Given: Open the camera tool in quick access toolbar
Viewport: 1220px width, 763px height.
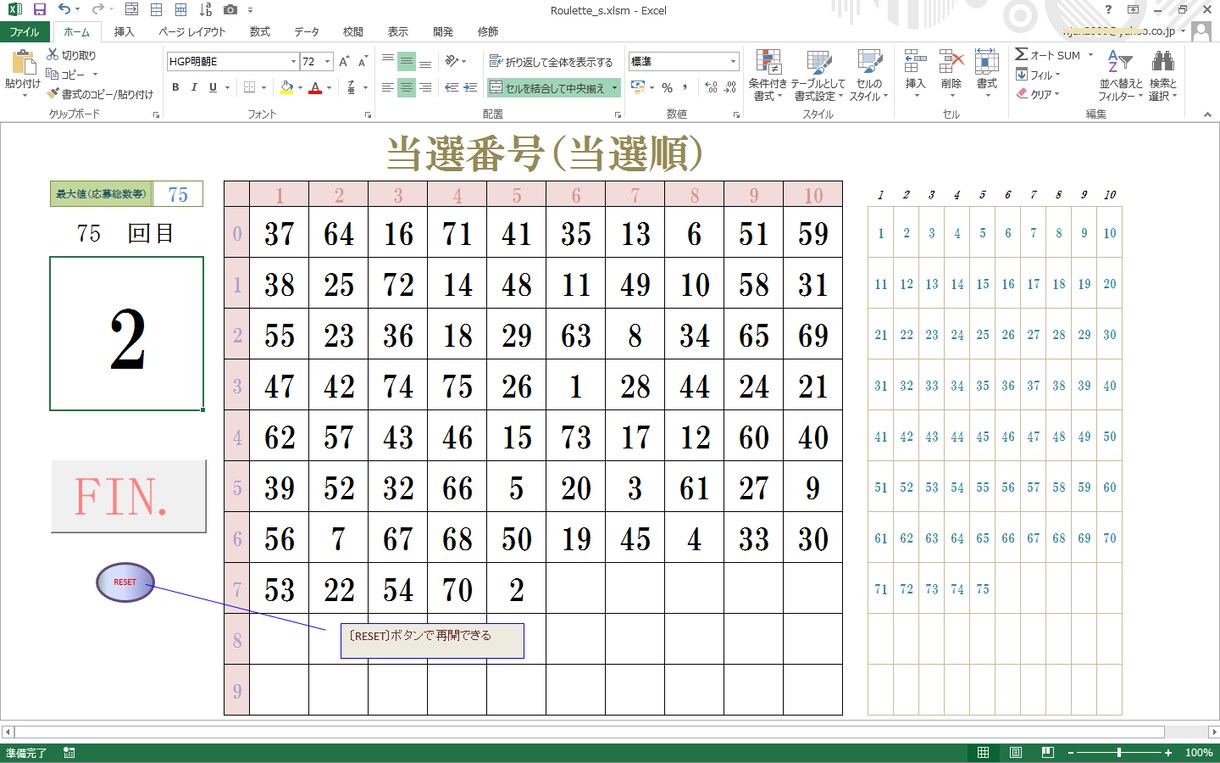Looking at the screenshot, I should pos(230,9).
